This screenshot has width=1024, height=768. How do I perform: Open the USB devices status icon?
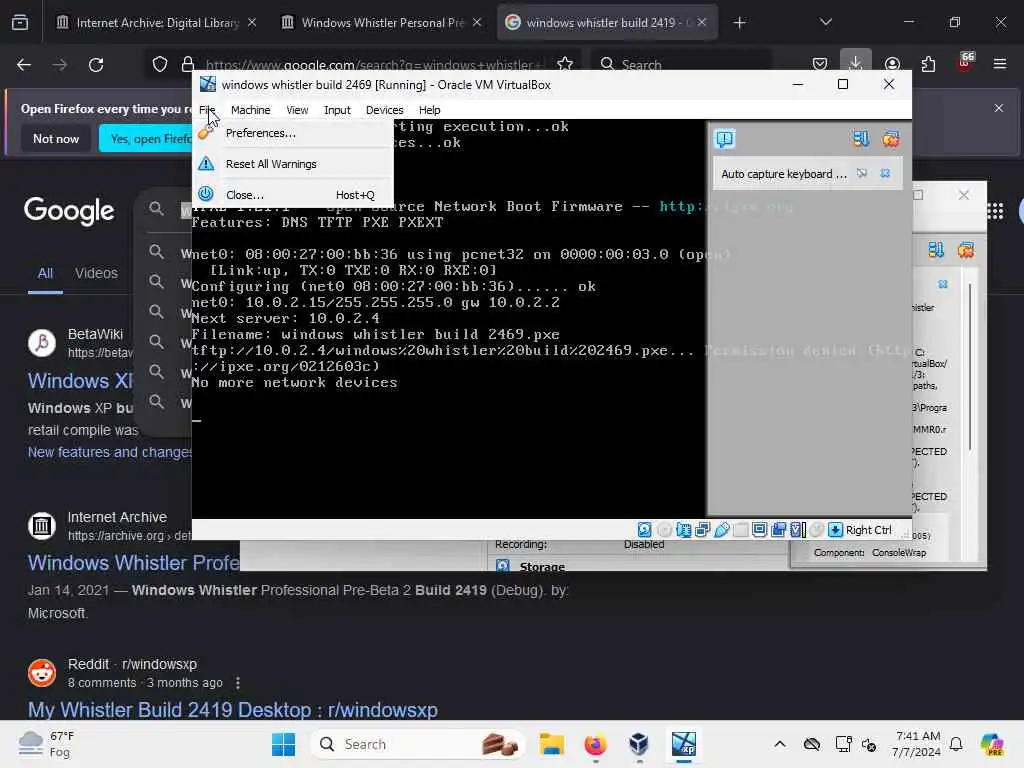721,530
